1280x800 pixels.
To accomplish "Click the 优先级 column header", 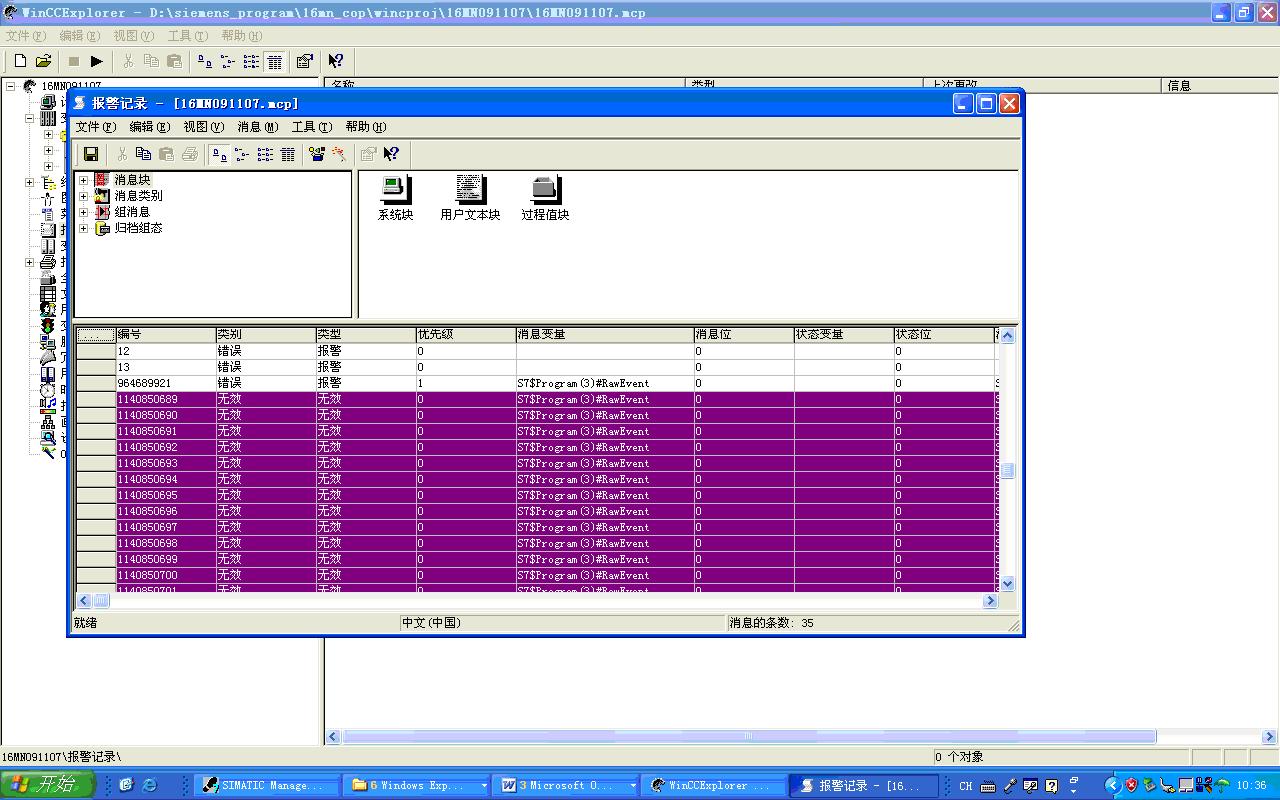I will pos(466,334).
